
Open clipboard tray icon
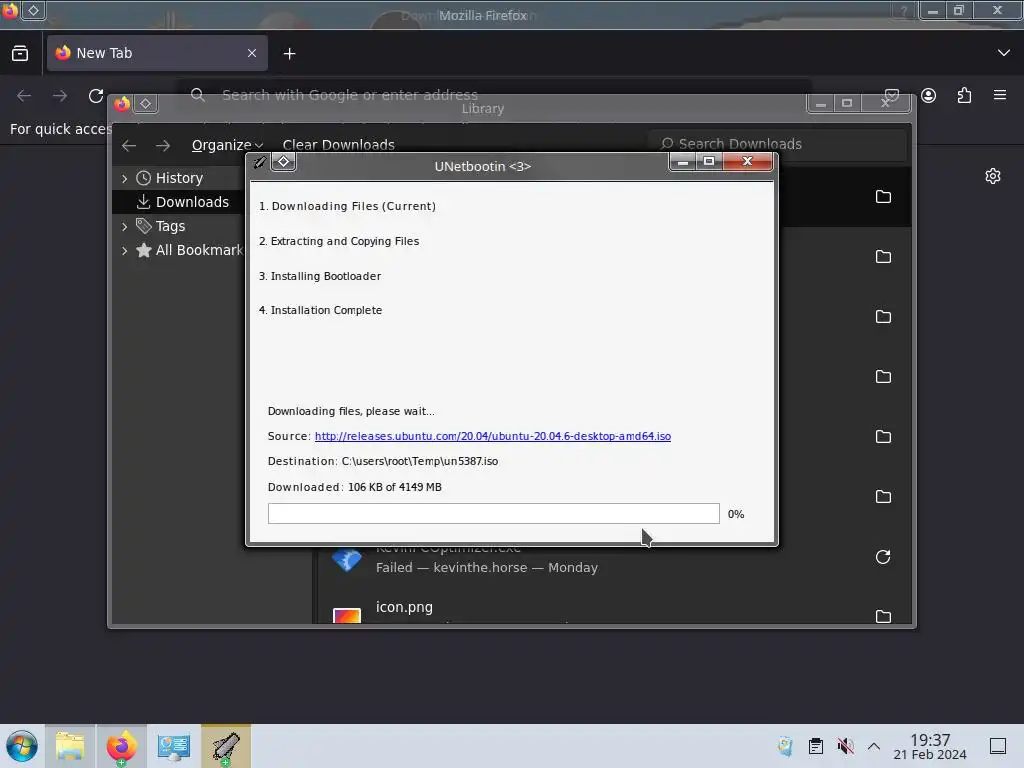(816, 746)
